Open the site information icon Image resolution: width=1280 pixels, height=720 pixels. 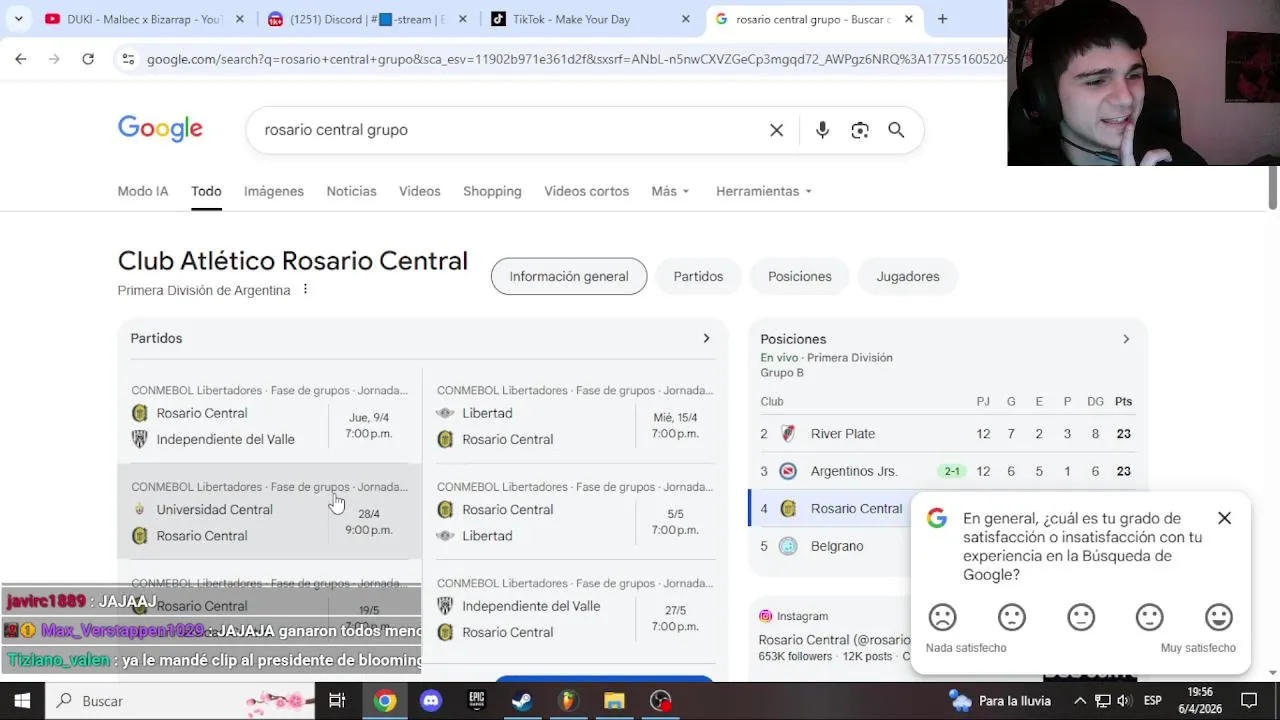(x=127, y=59)
